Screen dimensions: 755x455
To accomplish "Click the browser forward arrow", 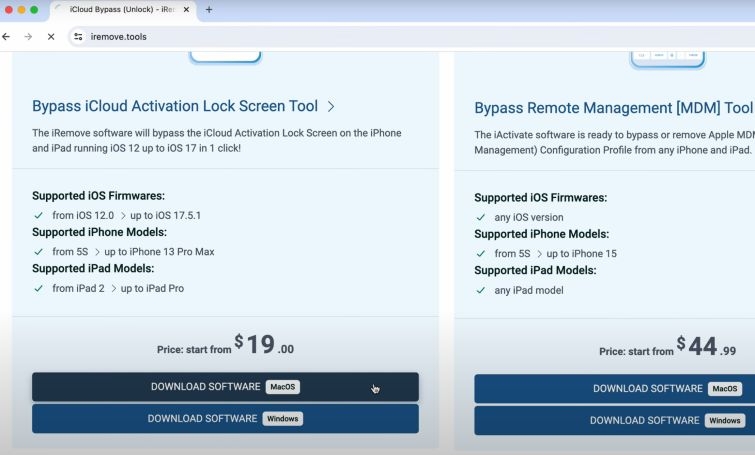I will coord(28,37).
